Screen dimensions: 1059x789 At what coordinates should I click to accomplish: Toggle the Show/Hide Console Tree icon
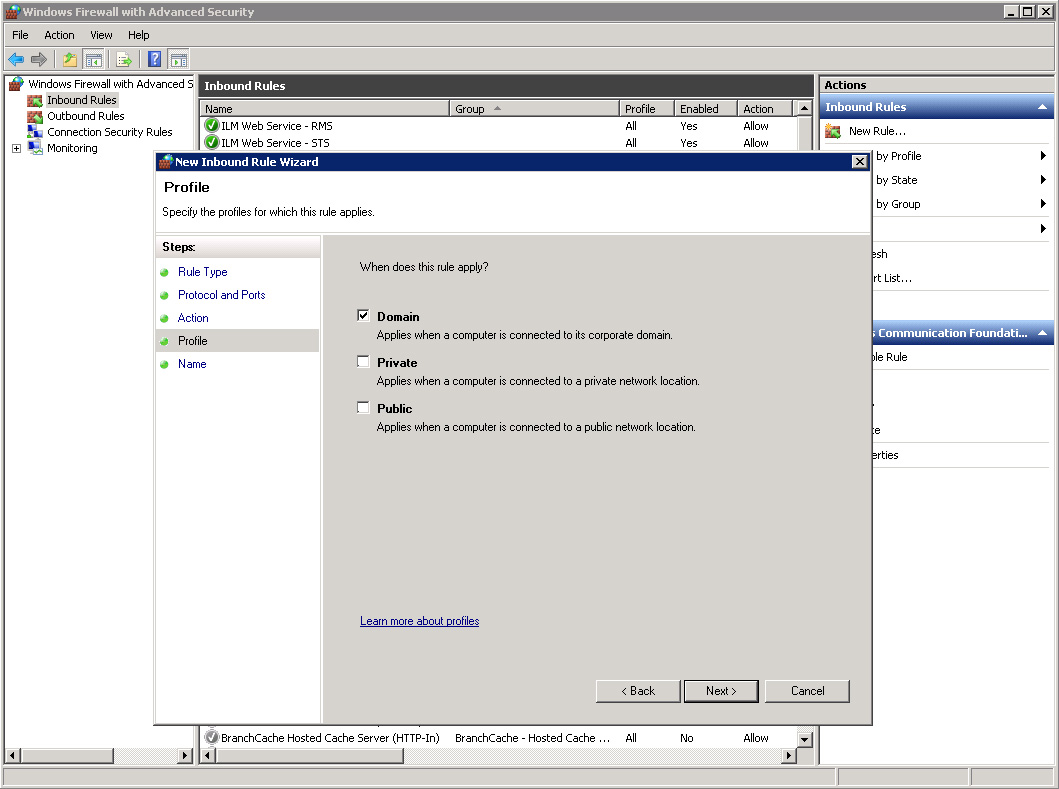(x=93, y=59)
